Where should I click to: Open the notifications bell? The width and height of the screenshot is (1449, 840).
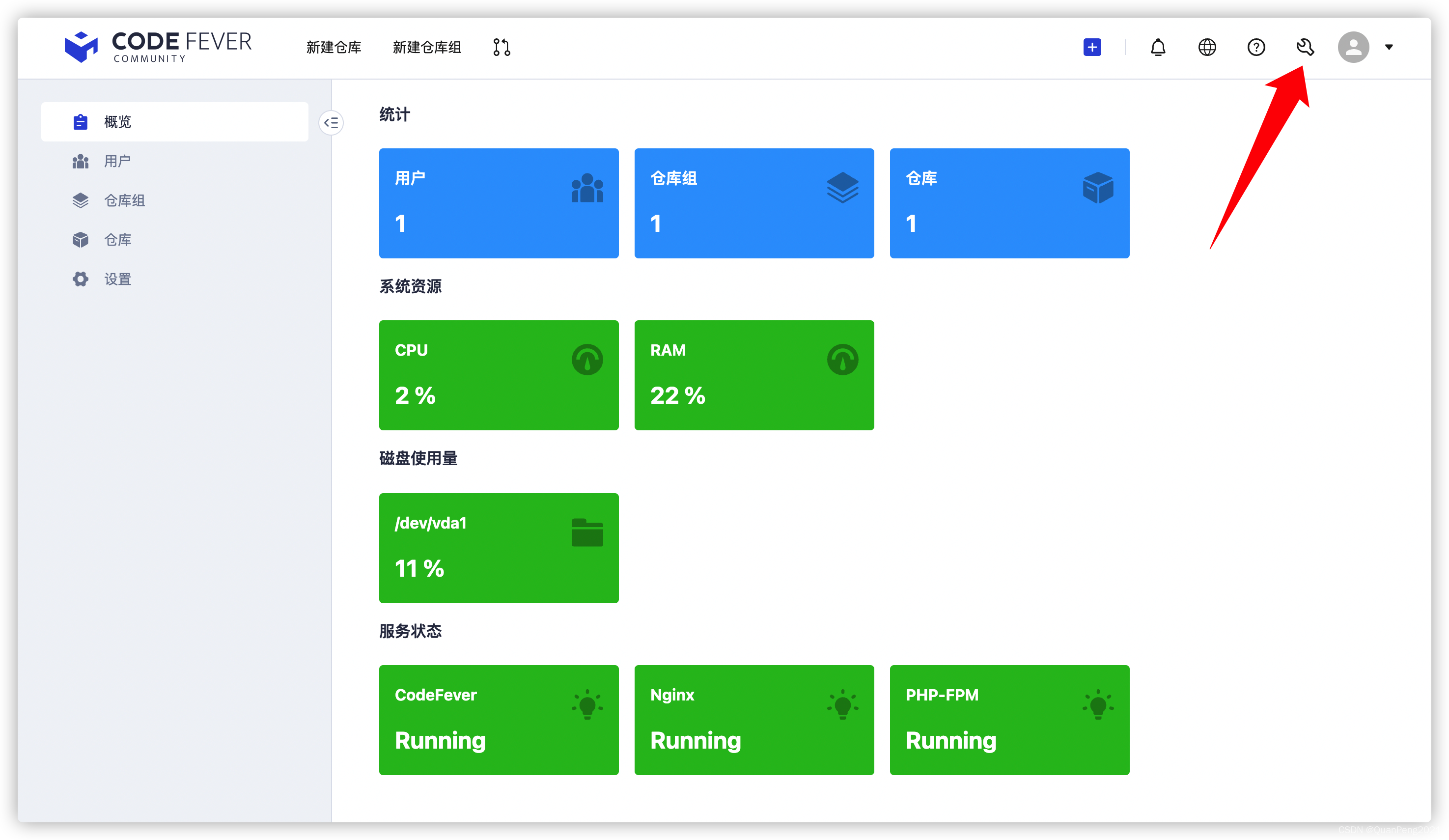click(1157, 47)
